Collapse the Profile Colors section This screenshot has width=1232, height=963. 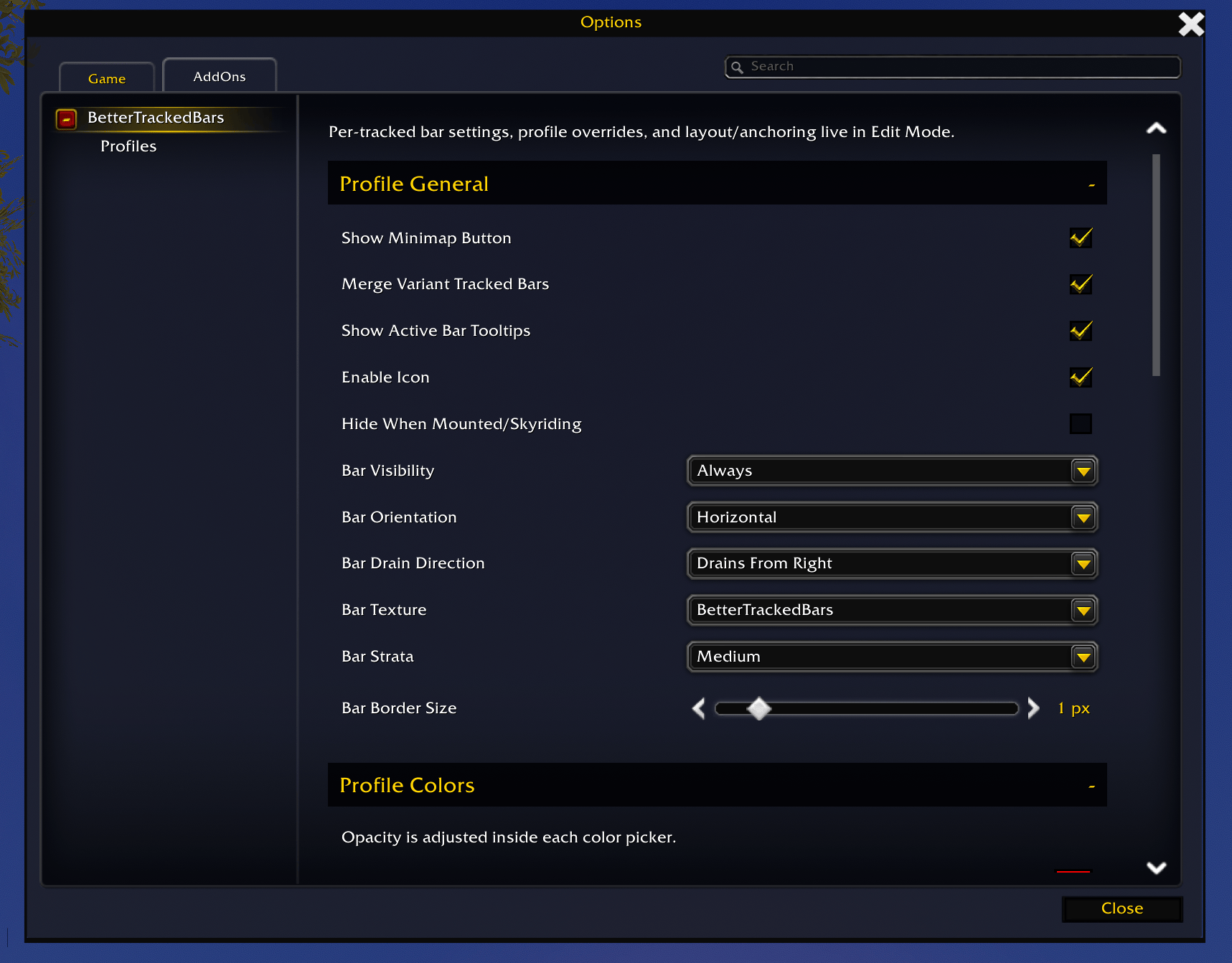click(x=1091, y=786)
